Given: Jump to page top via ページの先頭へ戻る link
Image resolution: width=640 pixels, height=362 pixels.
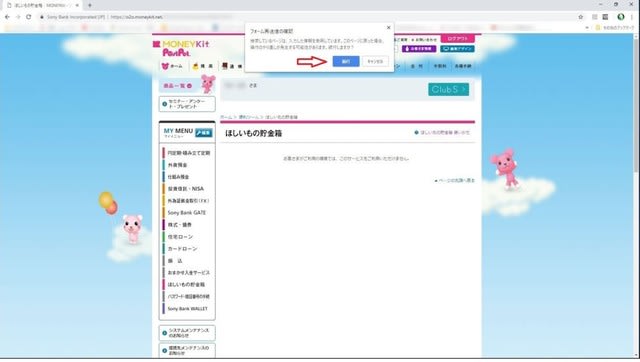Looking at the screenshot, I should click(x=455, y=180).
